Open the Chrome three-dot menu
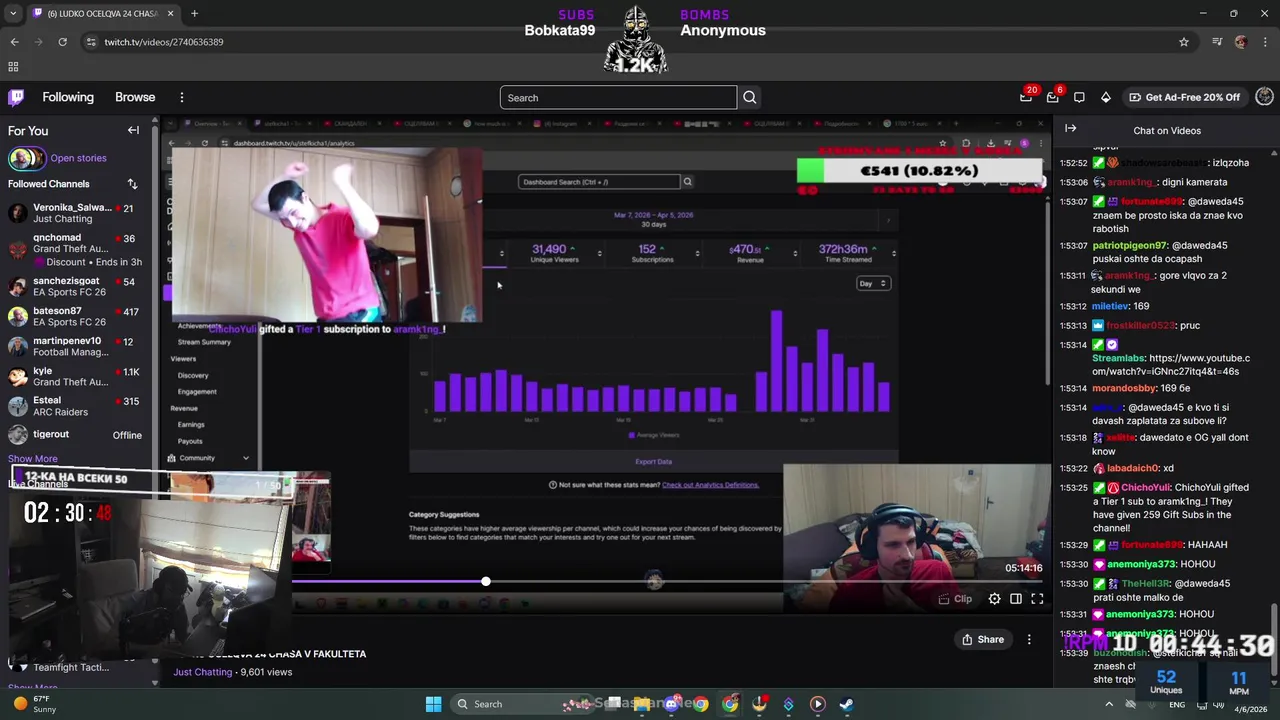The width and height of the screenshot is (1280, 720). coord(1265,42)
